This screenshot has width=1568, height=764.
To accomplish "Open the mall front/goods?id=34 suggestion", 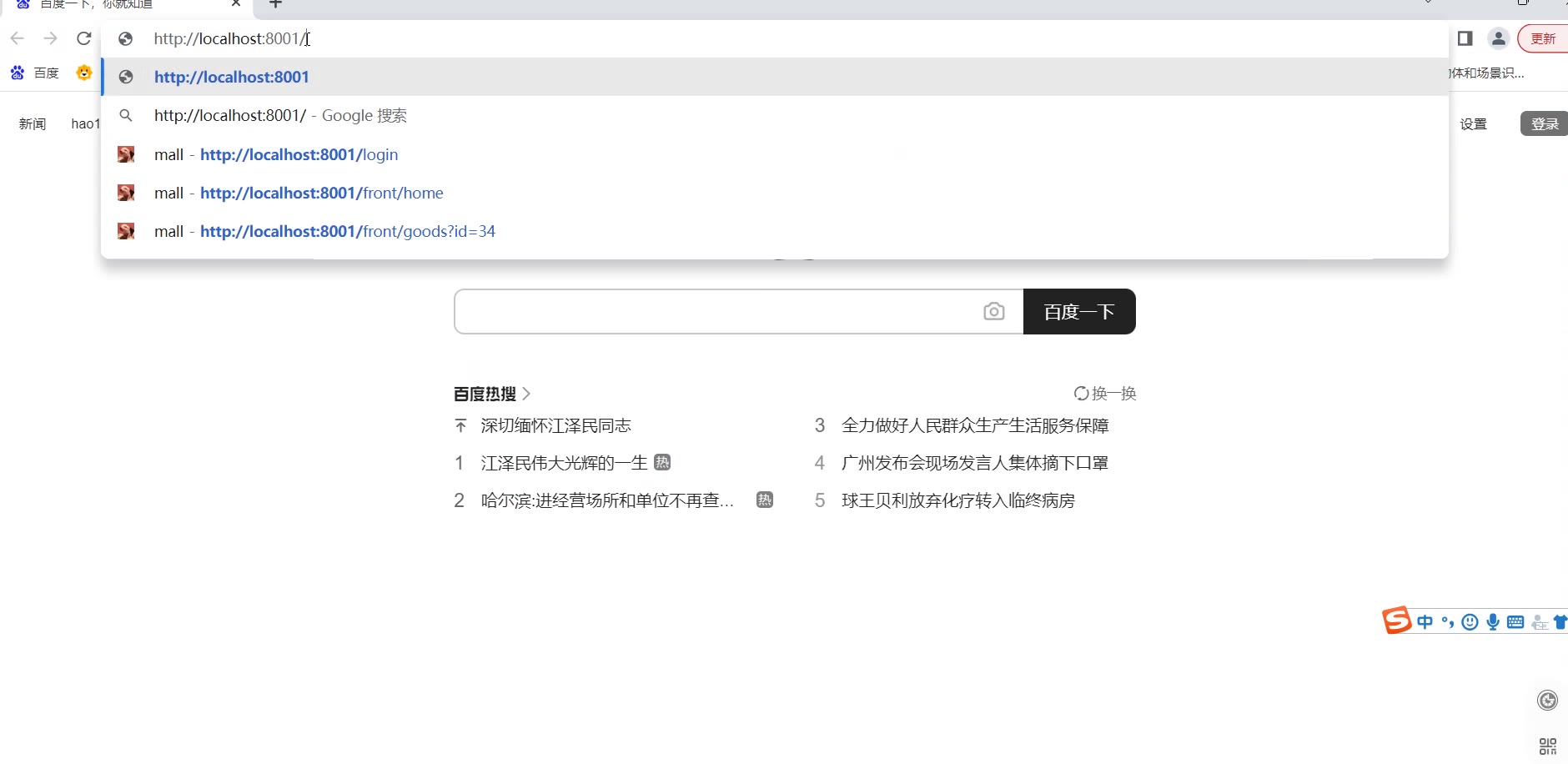I will point(775,231).
